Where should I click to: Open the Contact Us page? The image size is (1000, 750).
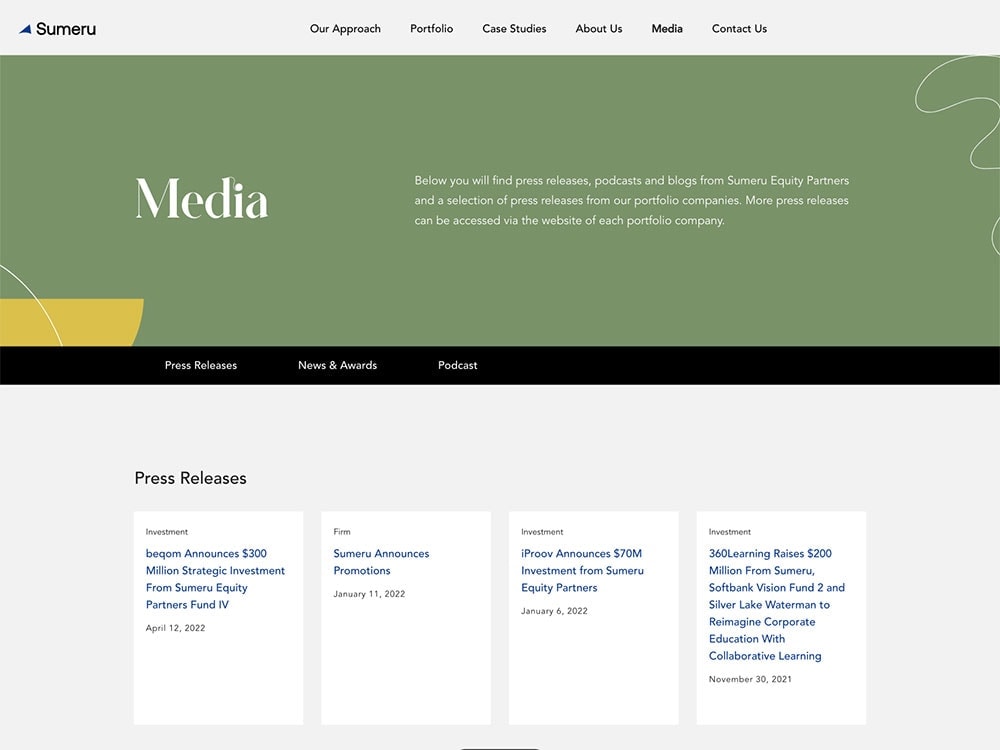(x=739, y=29)
